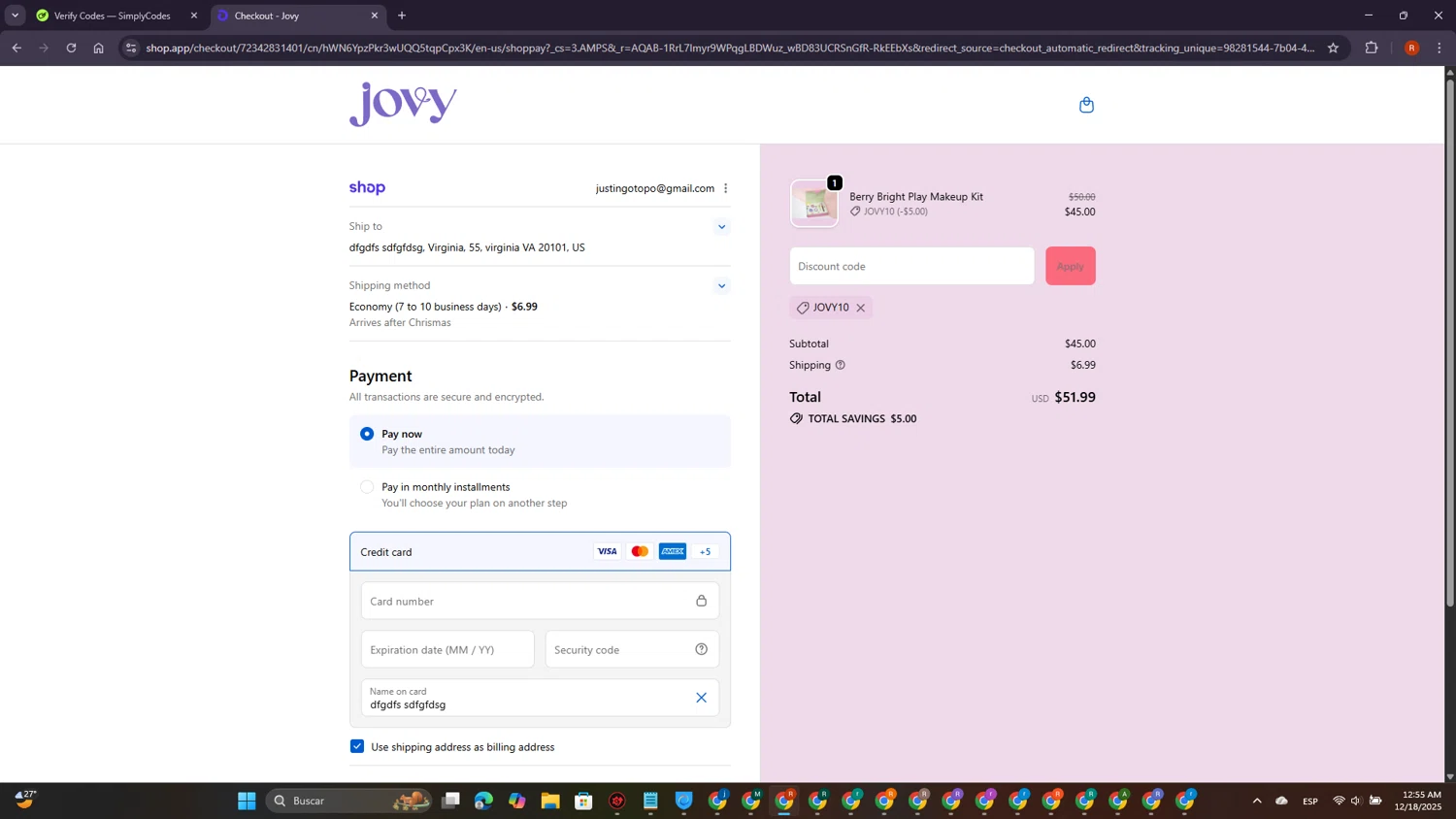Image resolution: width=1456 pixels, height=819 pixels.
Task: Click the Shop Pay logo
Action: (x=367, y=188)
